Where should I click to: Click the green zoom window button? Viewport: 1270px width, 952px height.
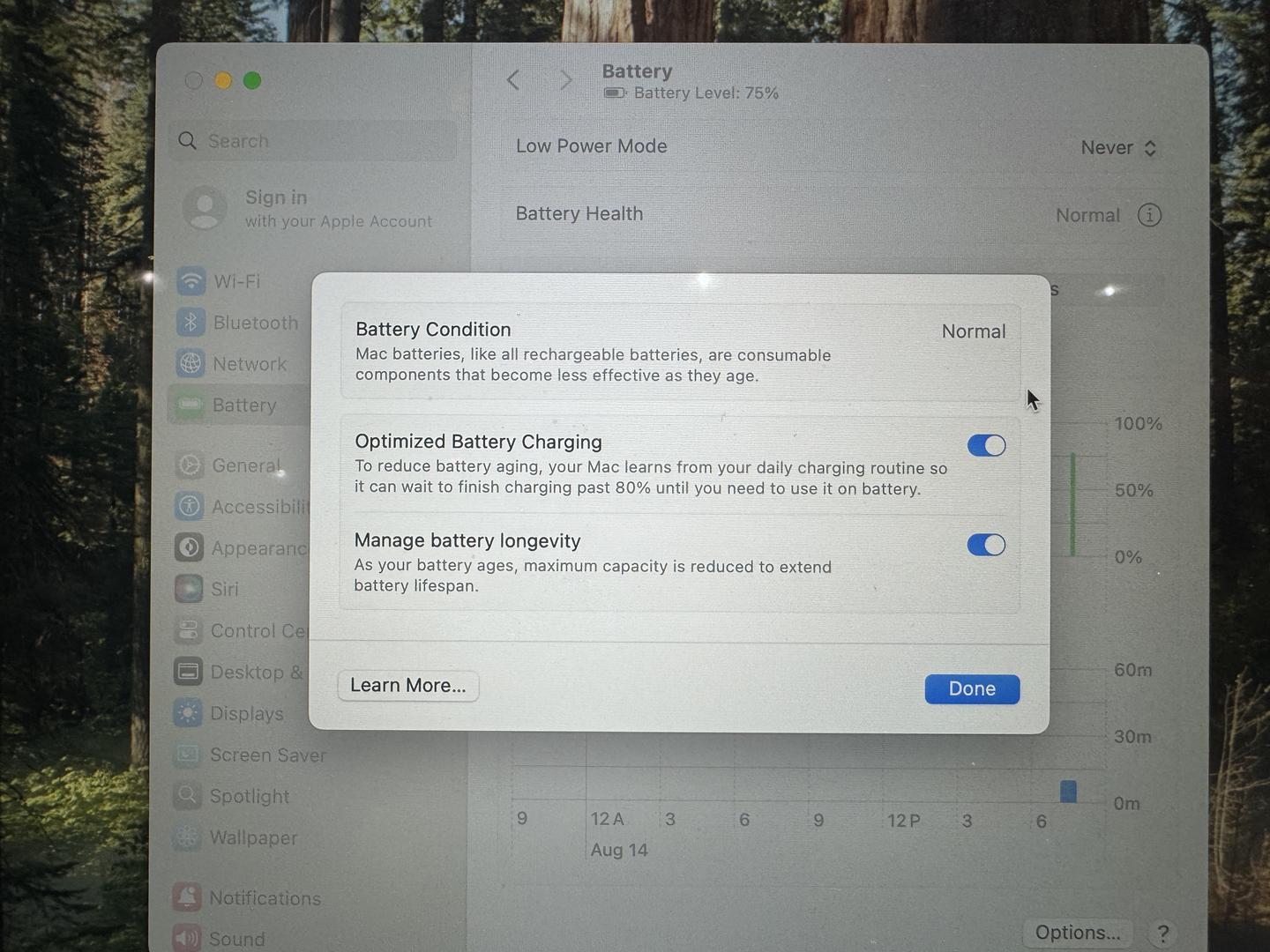point(252,81)
